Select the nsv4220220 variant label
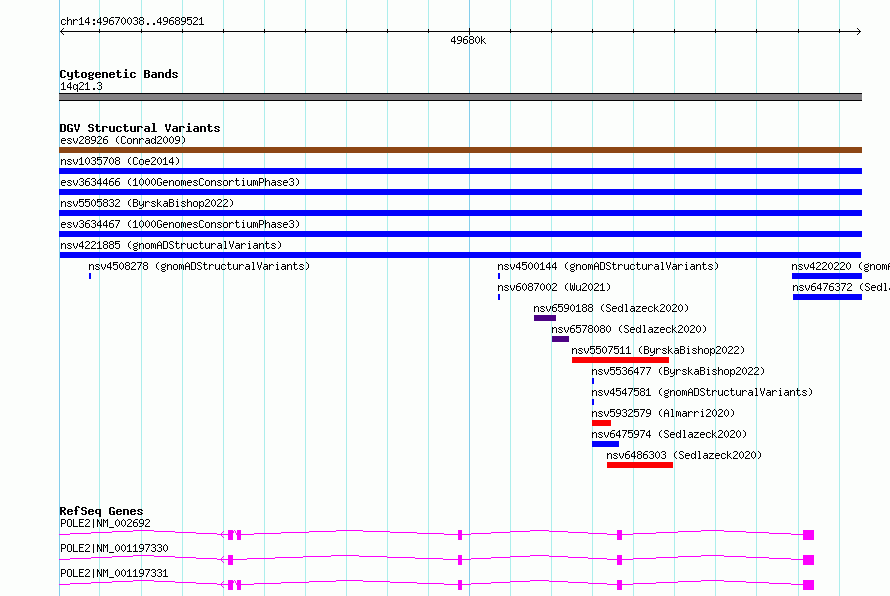 pyautogui.click(x=840, y=266)
